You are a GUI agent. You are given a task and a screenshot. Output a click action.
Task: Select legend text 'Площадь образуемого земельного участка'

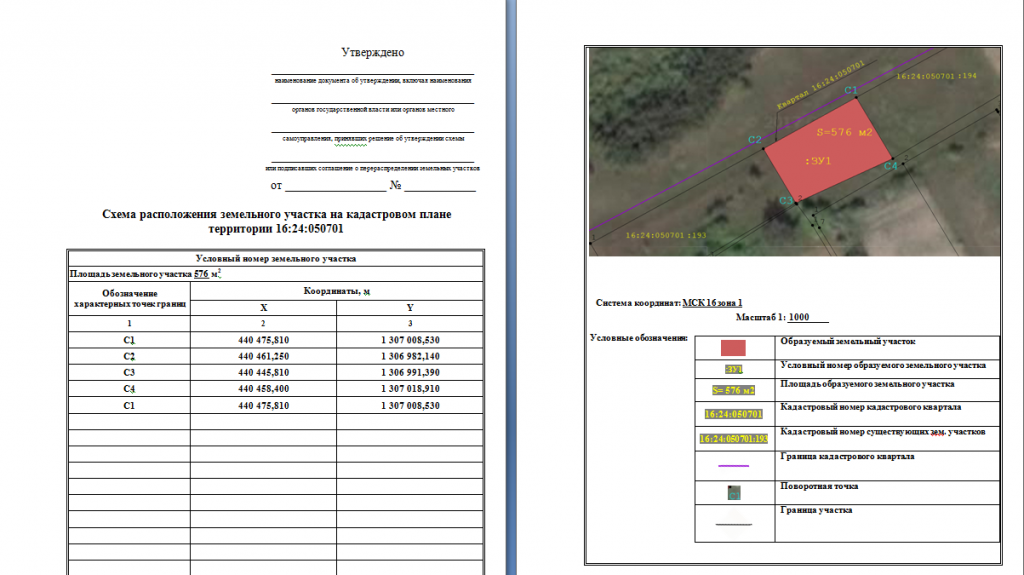867,384
